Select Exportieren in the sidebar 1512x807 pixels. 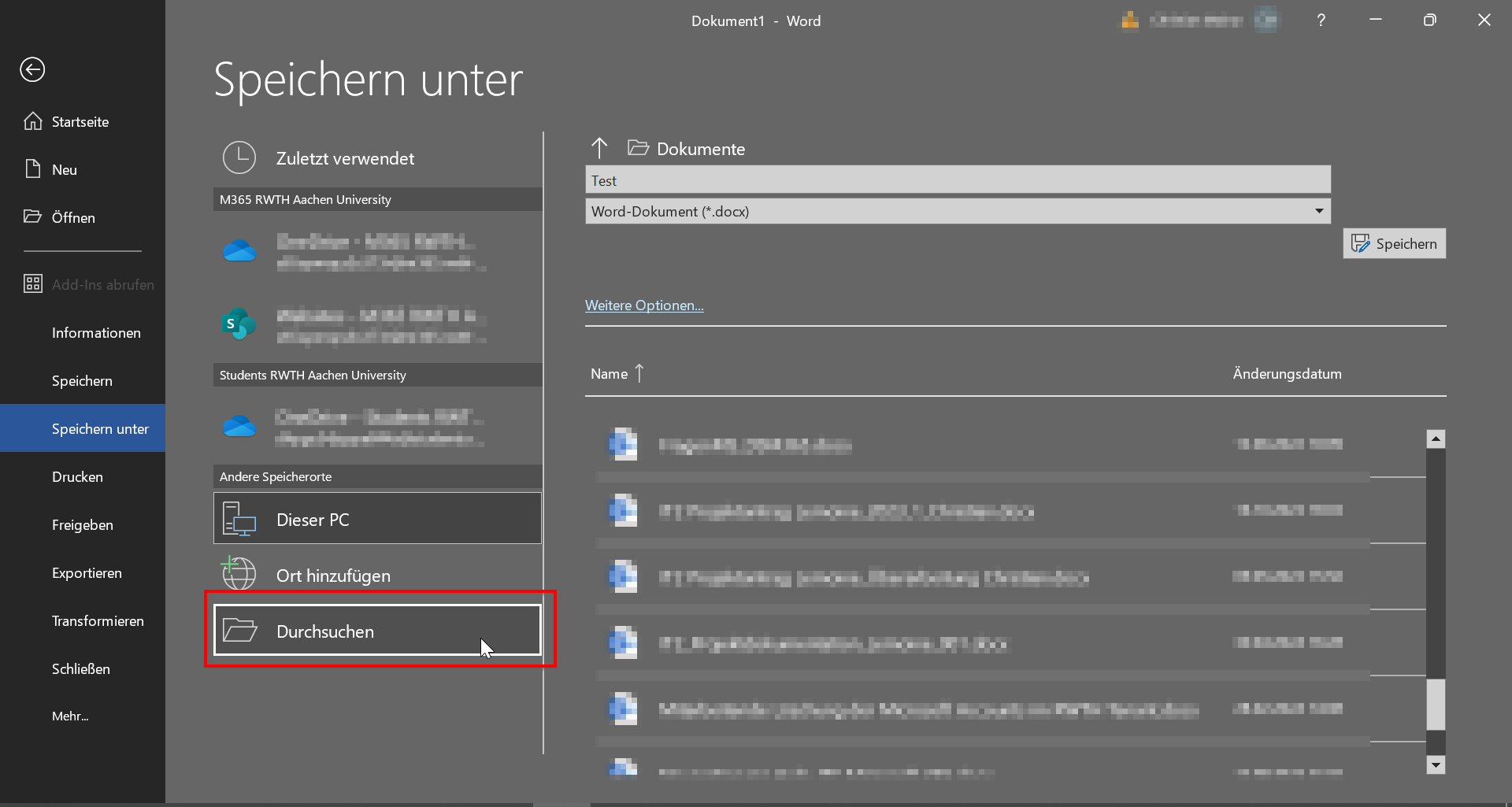pos(87,572)
